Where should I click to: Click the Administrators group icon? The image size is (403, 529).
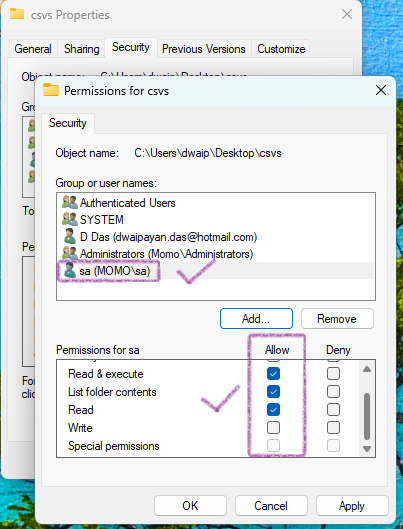(70, 254)
